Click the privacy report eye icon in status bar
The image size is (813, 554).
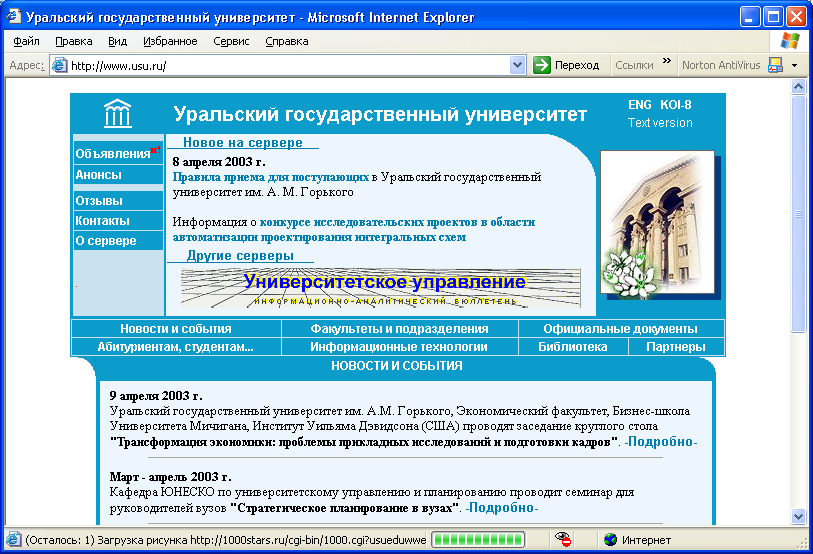[563, 539]
